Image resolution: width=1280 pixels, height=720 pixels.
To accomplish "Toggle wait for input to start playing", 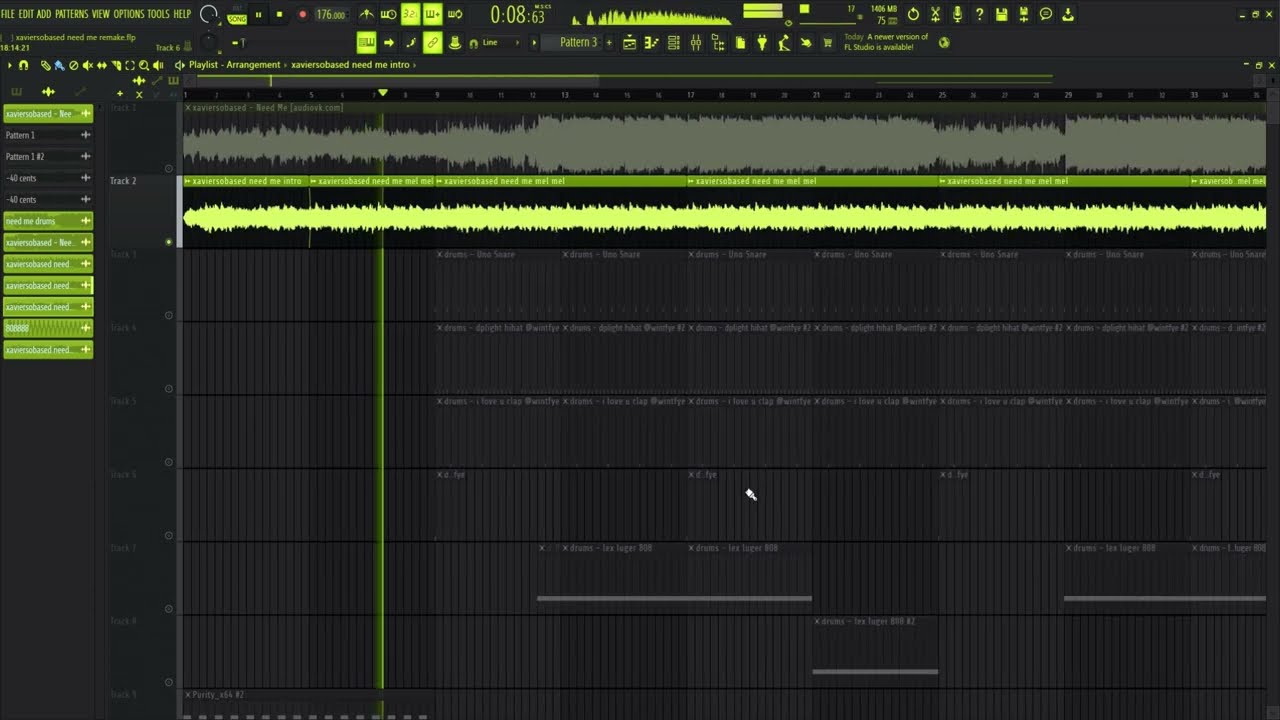I will click(x=388, y=15).
